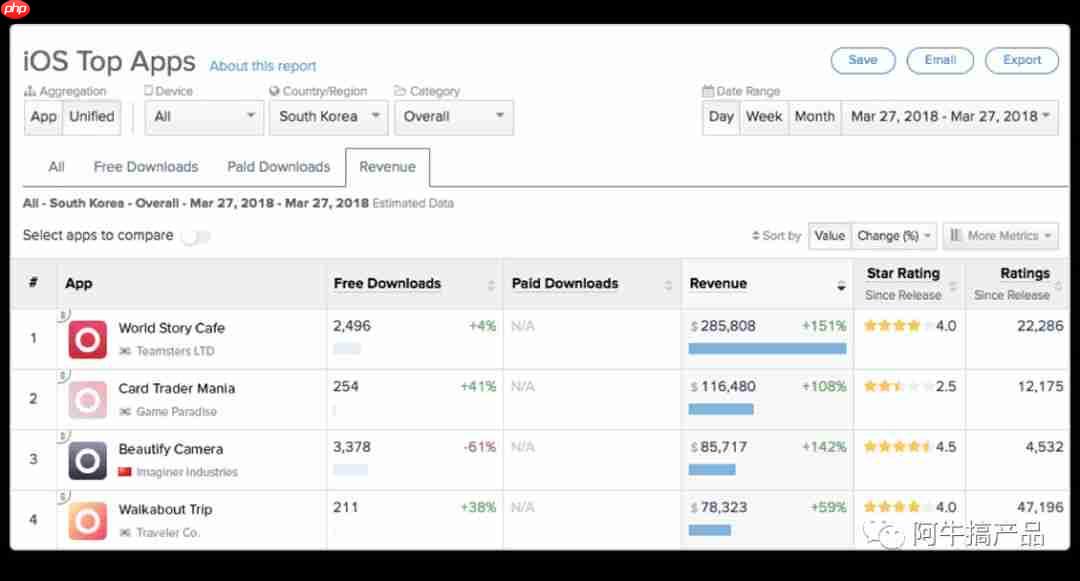Click World Story Cafe revenue bar
The width and height of the screenshot is (1080, 581).
tap(767, 348)
